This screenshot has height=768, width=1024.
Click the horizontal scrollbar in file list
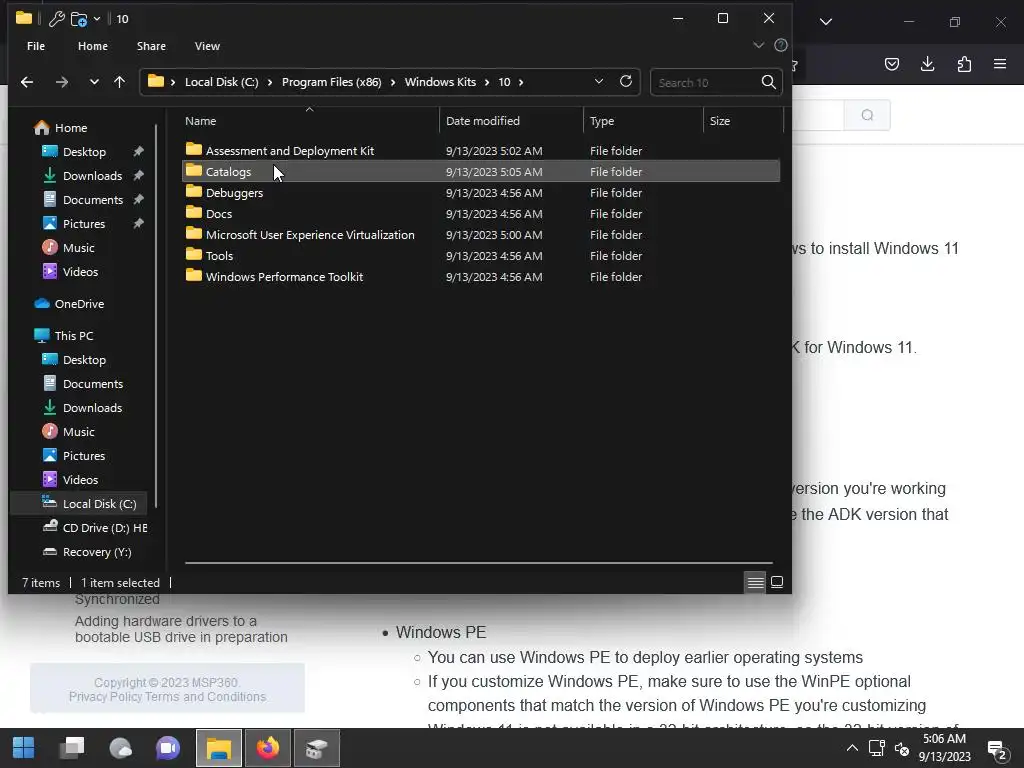479,562
